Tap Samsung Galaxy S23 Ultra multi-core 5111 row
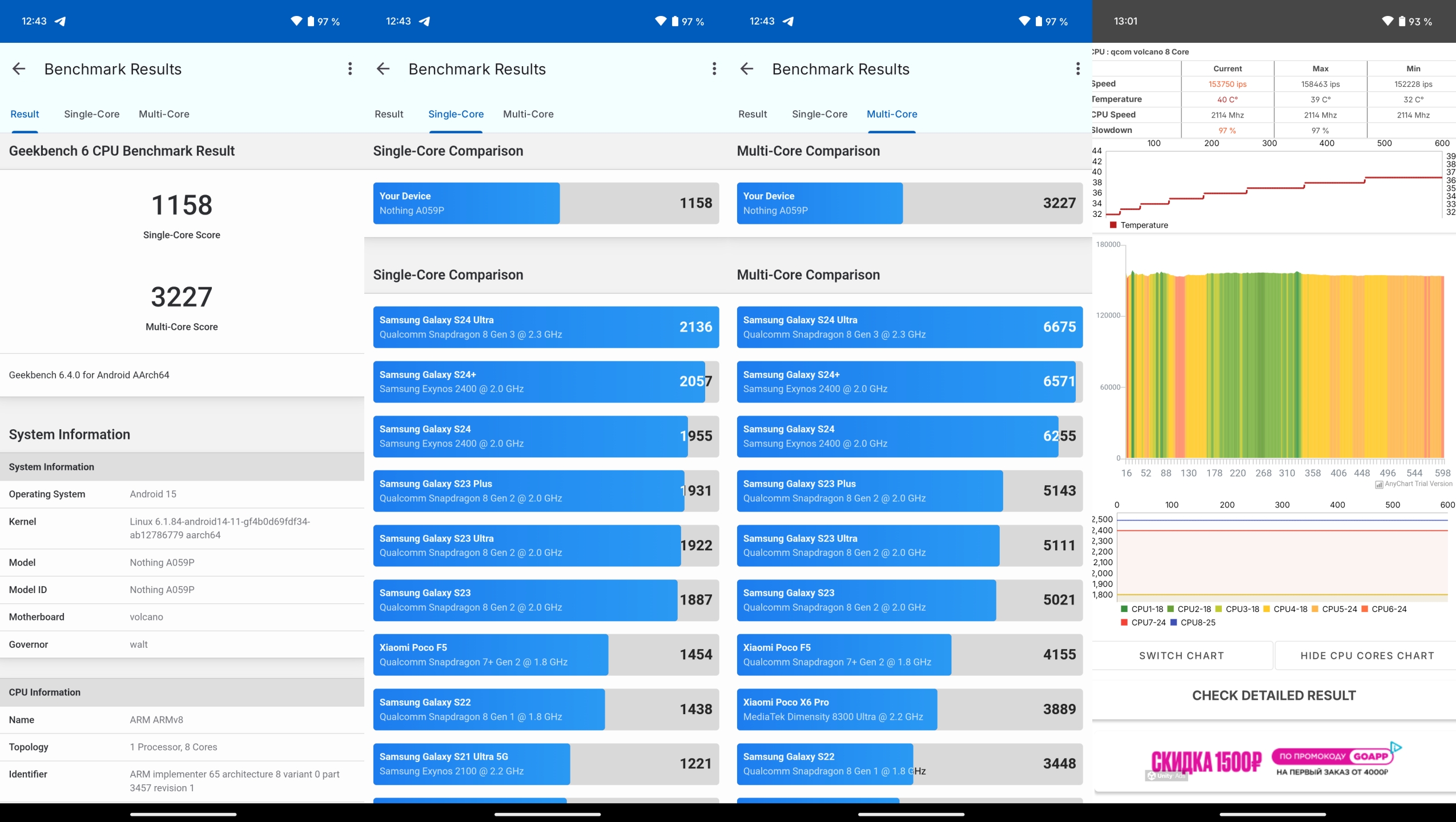 tap(910, 546)
